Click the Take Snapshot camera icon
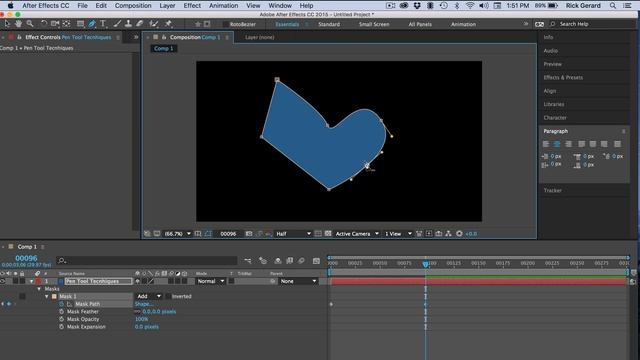Screen dimensions: 640x360 coord(249,234)
